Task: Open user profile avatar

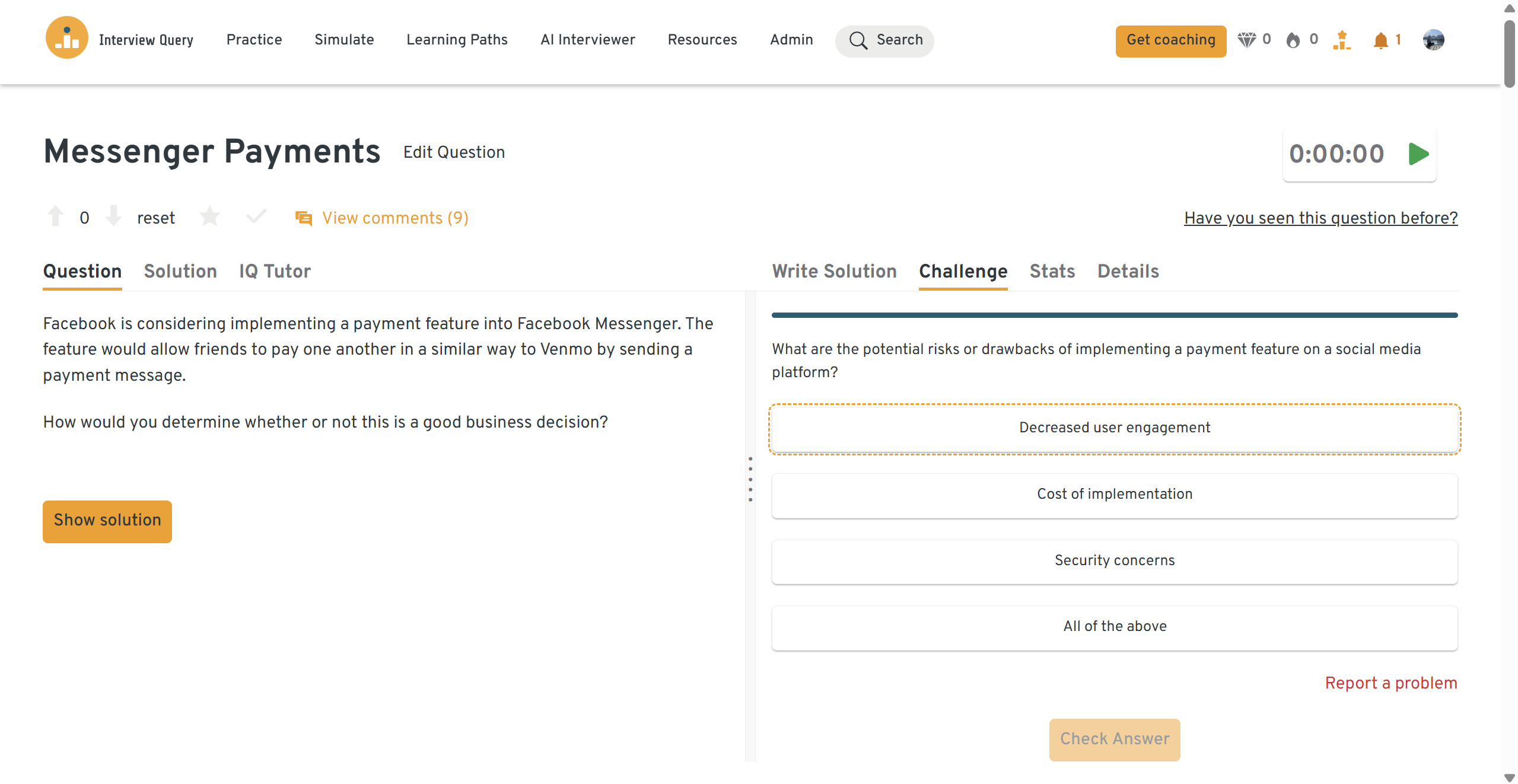Action: pos(1433,40)
